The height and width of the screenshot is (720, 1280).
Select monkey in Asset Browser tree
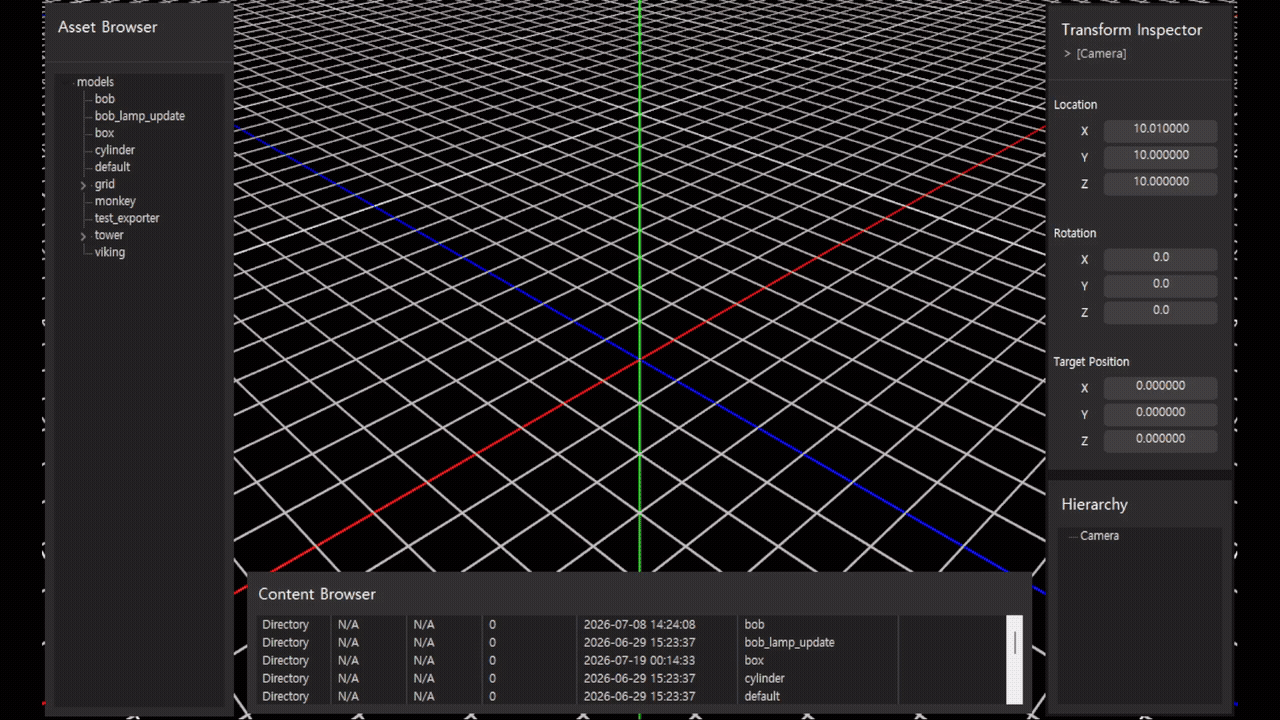(x=115, y=201)
